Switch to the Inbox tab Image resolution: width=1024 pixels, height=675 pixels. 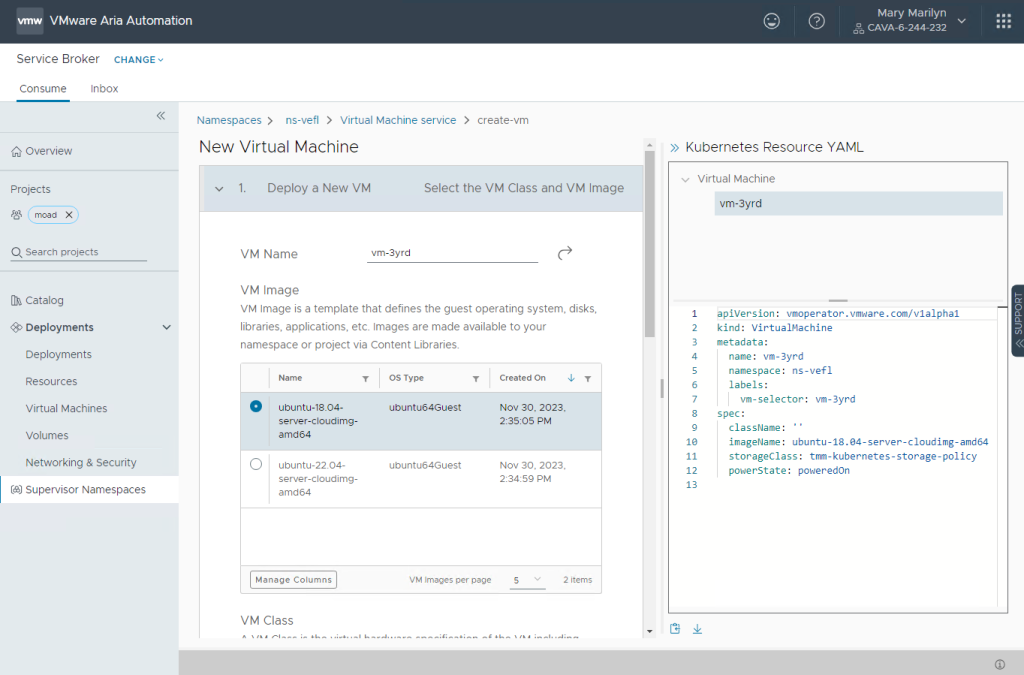click(104, 89)
